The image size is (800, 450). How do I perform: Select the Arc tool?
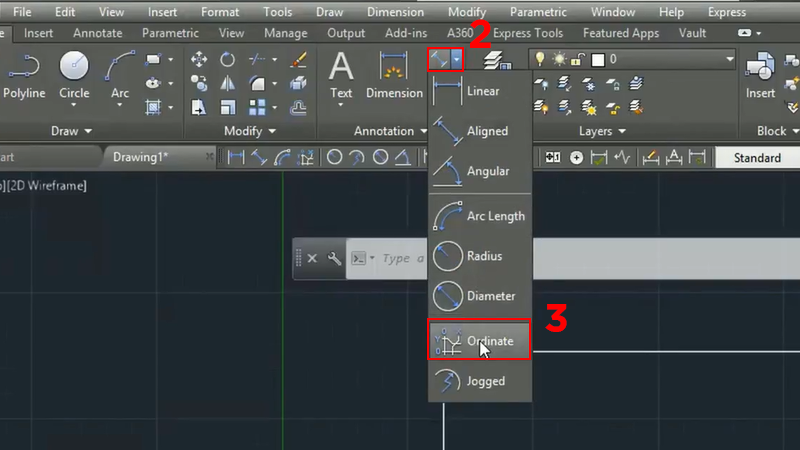tap(120, 76)
